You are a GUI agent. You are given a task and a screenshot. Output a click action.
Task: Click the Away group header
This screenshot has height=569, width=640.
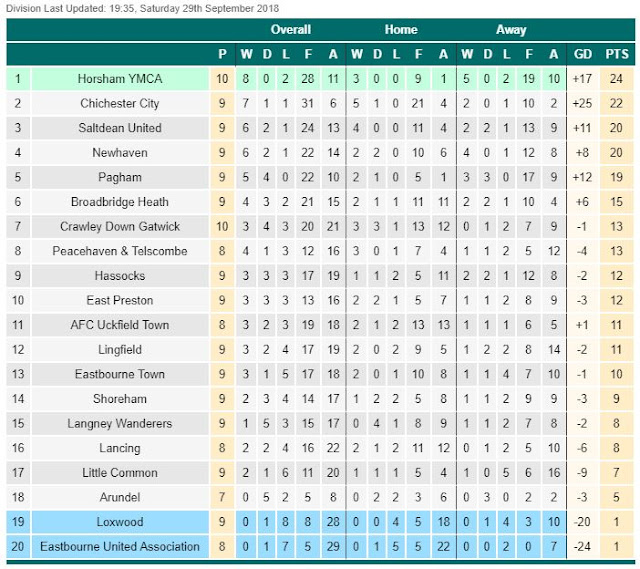pos(511,30)
